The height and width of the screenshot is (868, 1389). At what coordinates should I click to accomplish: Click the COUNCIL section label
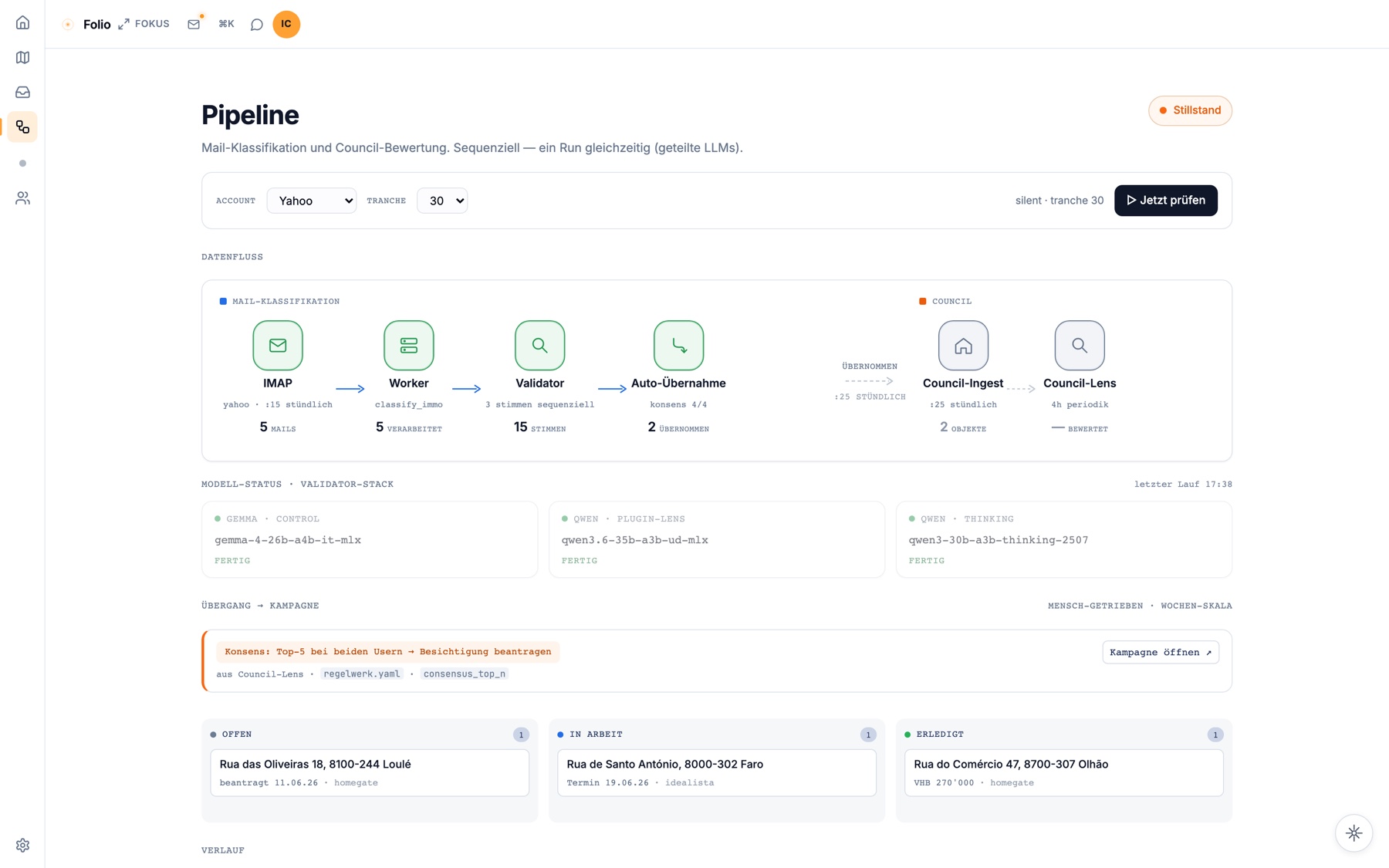(952, 302)
